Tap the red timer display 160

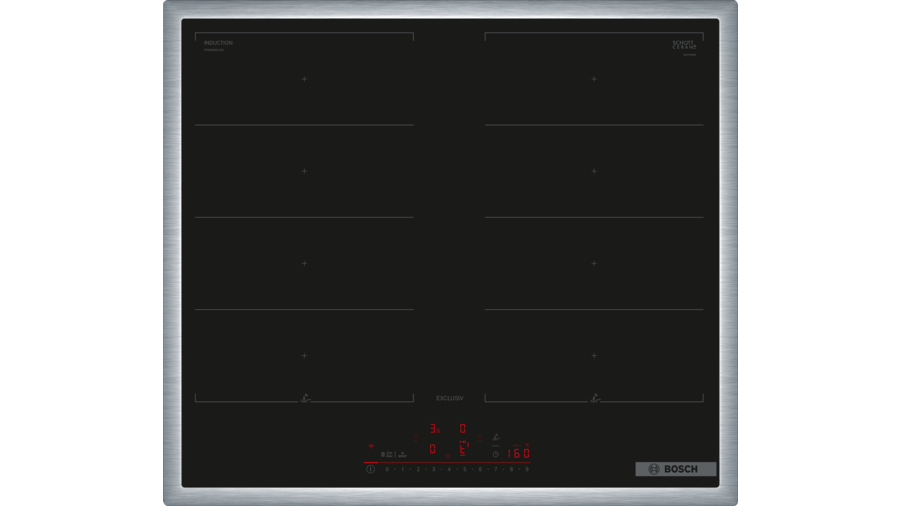pyautogui.click(x=517, y=454)
